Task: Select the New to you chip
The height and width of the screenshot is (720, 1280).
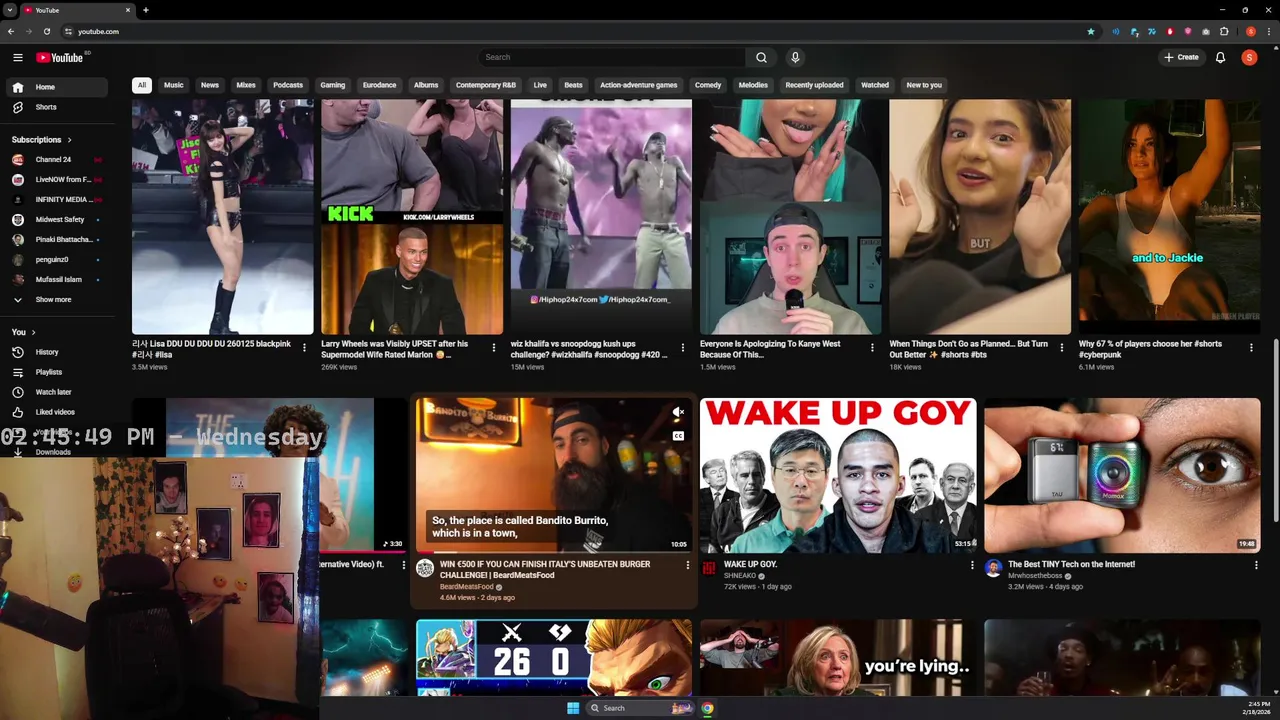Action: 924,85
